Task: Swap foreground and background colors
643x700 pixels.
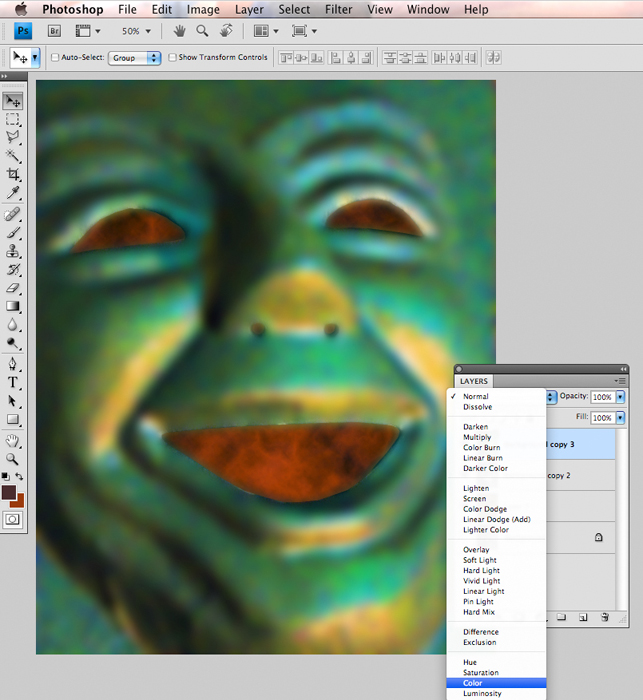Action: pyautogui.click(x=19, y=476)
